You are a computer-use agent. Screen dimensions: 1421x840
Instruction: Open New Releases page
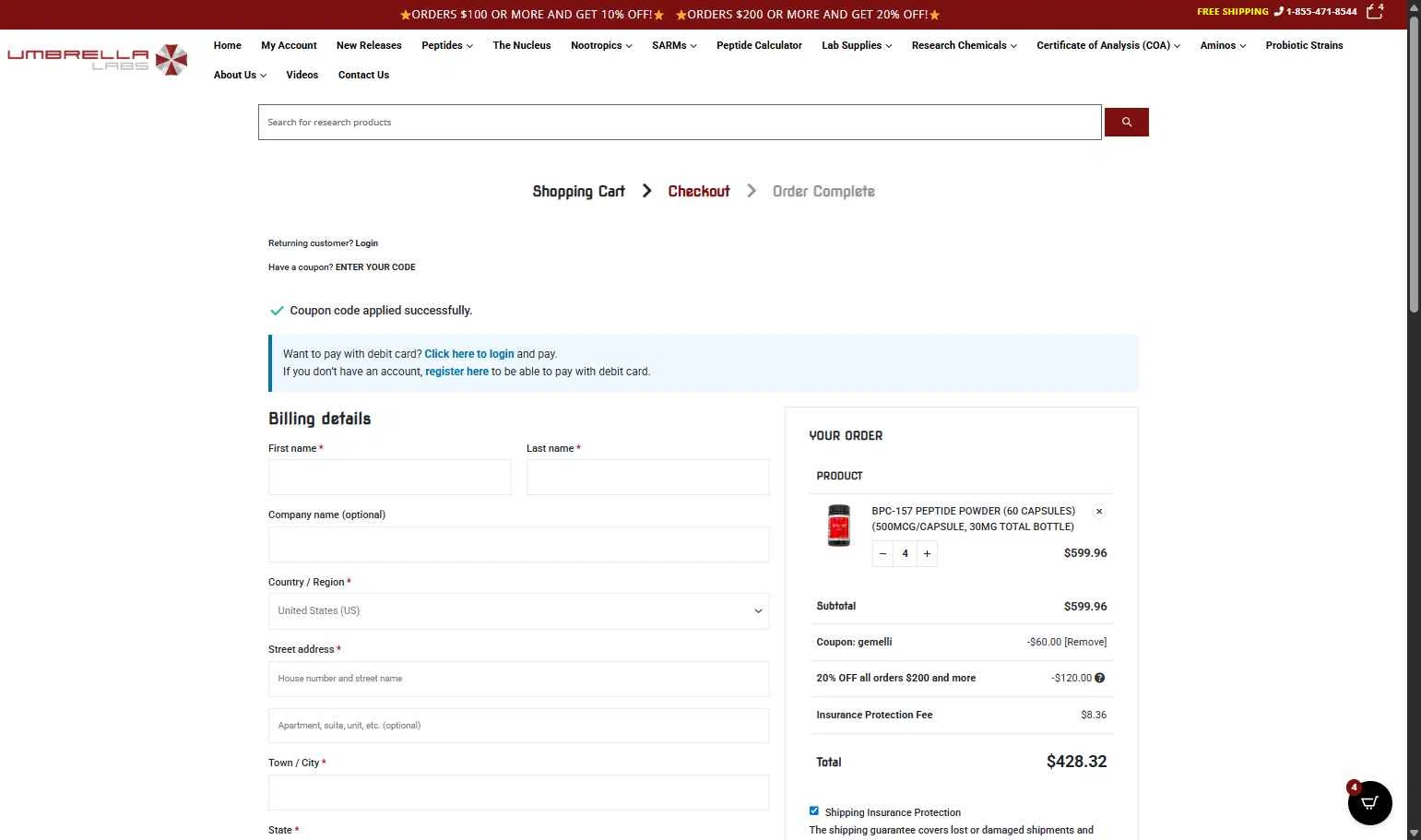(369, 45)
